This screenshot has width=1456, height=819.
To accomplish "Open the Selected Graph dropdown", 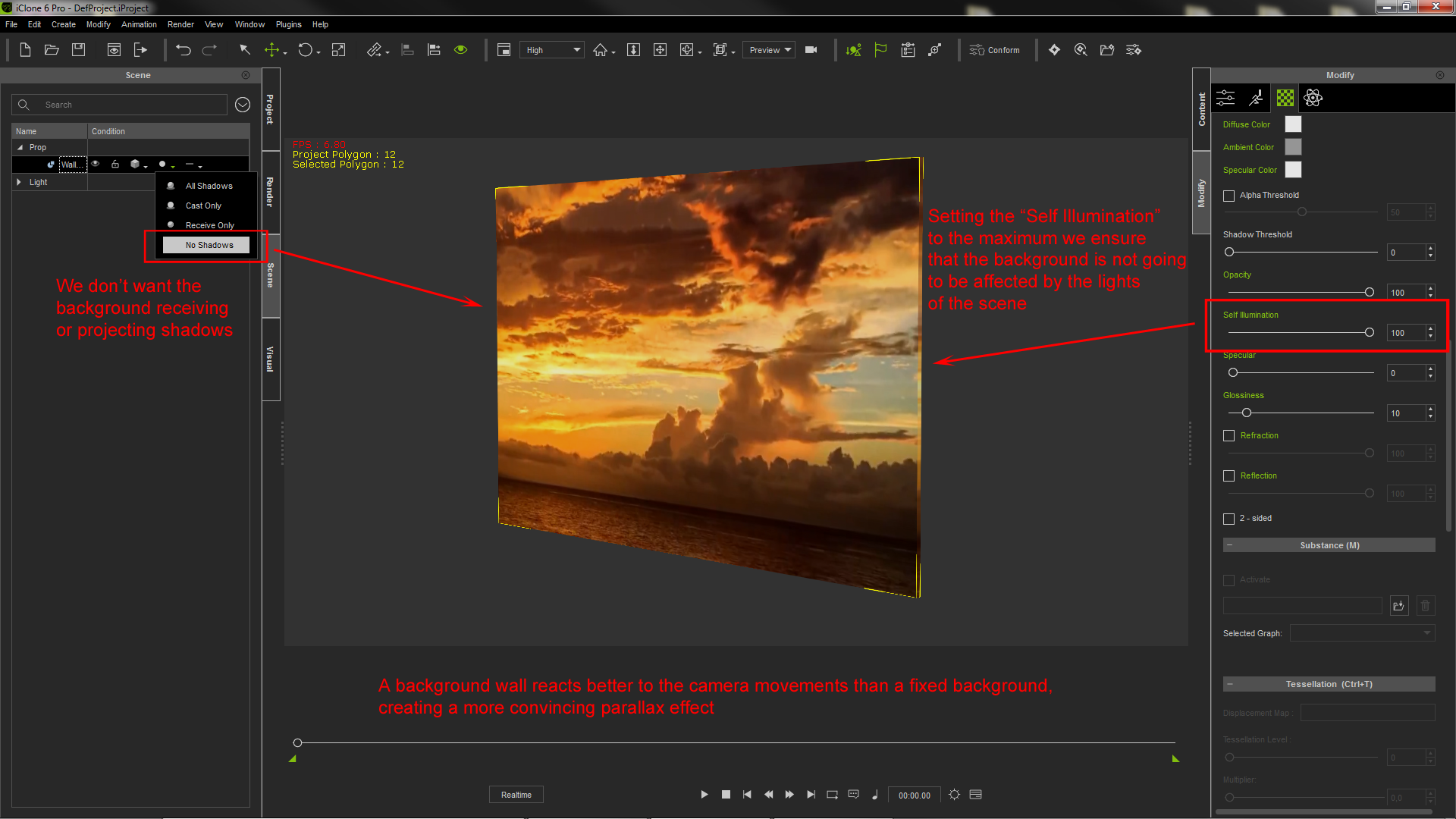I will tap(1362, 633).
